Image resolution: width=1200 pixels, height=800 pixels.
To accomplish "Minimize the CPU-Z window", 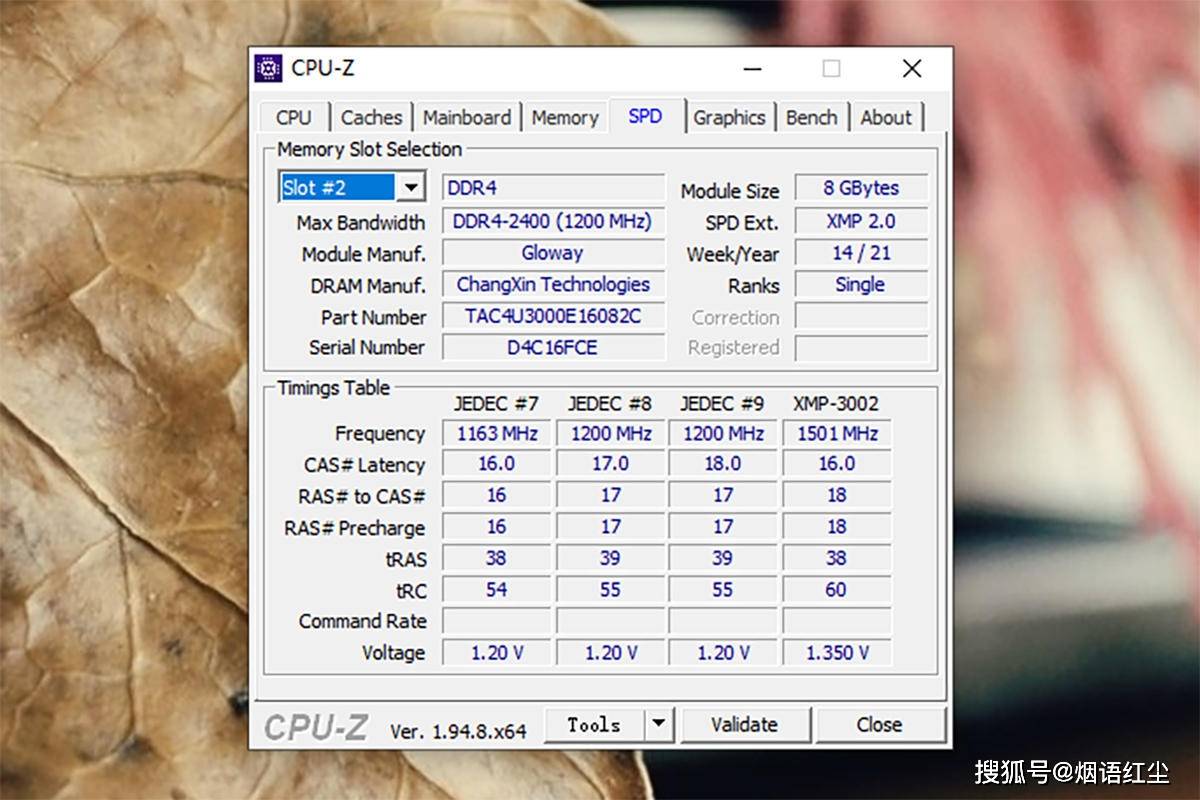I will 753,68.
